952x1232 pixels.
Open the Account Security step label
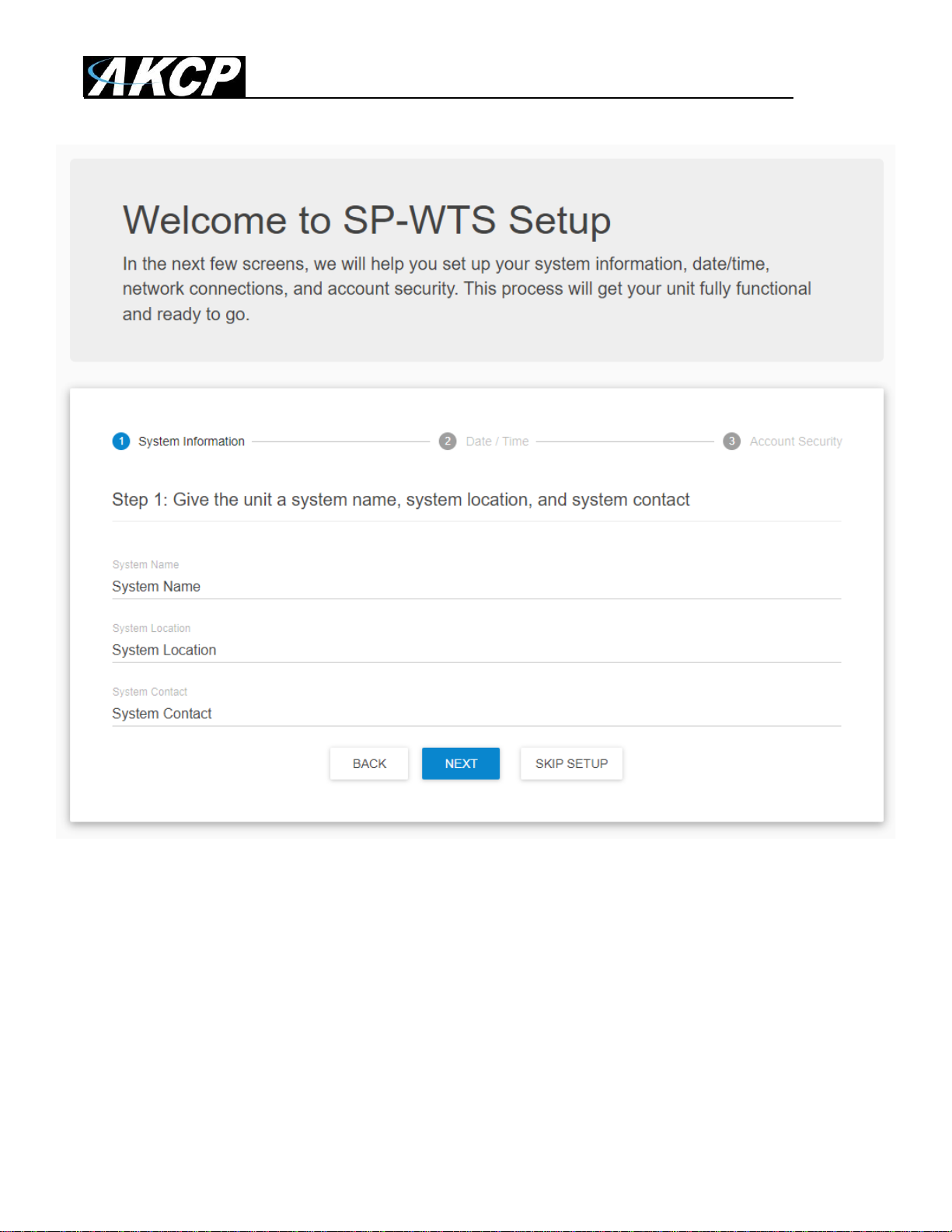[x=795, y=441]
